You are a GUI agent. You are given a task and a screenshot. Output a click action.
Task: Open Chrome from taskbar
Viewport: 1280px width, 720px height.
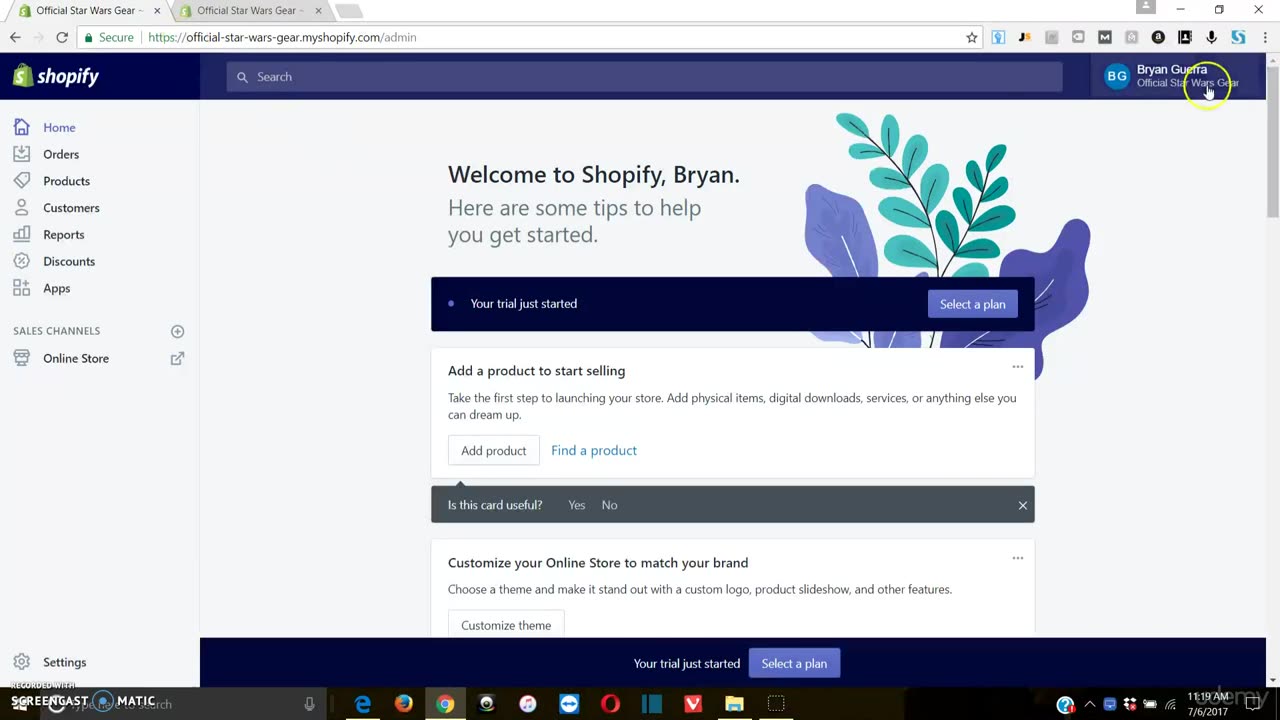click(x=445, y=704)
